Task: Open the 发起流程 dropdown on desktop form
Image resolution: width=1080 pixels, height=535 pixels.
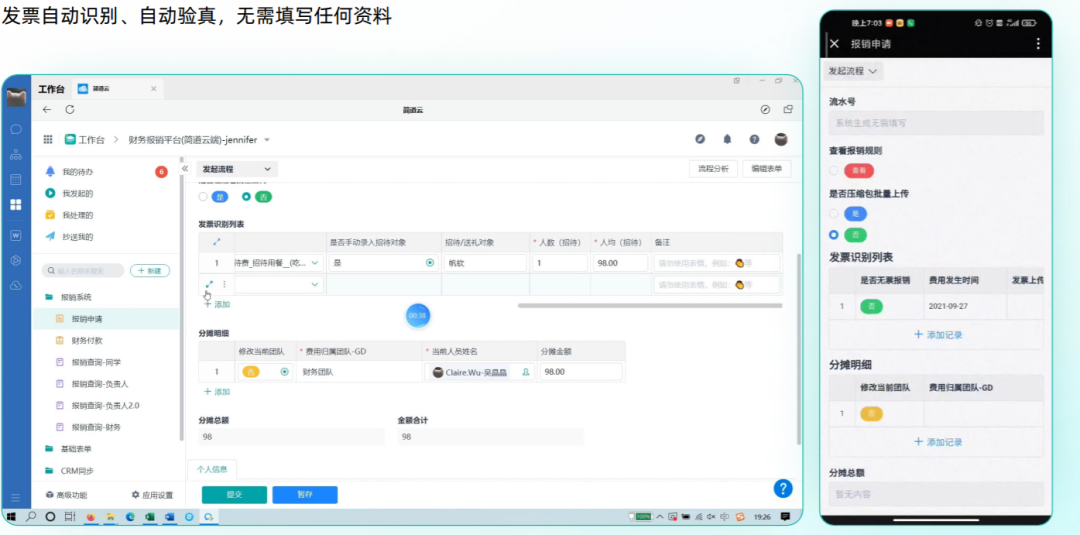Action: [x=236, y=170]
